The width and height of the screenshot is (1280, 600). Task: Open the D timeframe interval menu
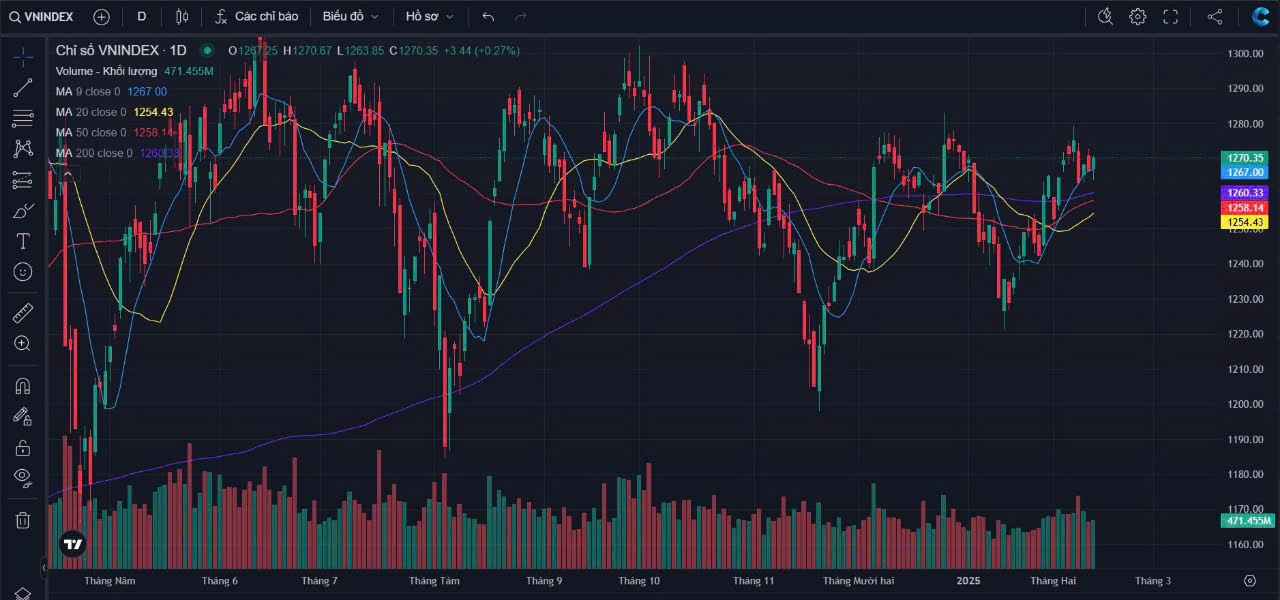tap(141, 16)
